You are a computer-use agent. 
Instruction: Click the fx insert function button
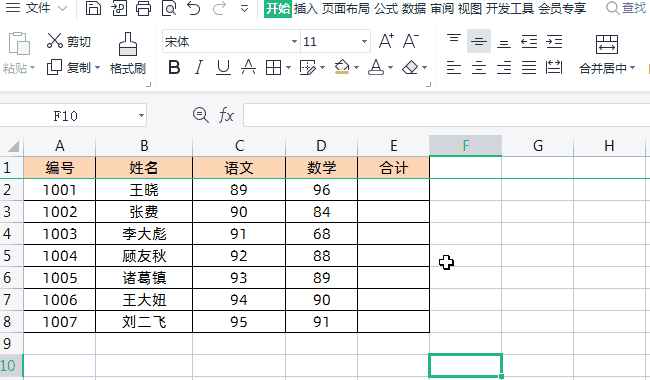(226, 115)
